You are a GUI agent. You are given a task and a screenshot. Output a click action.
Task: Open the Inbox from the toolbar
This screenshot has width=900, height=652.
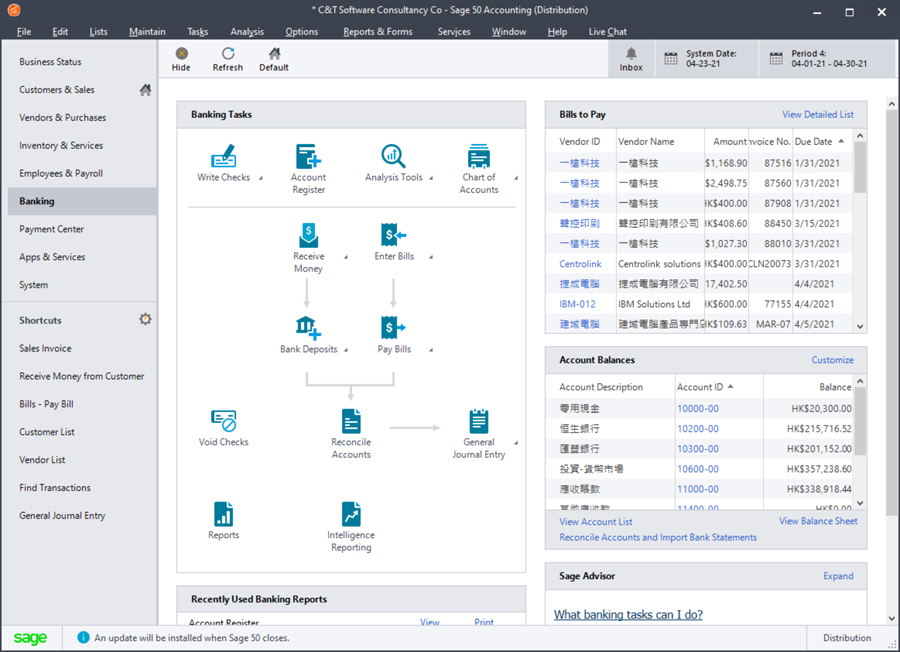(631, 59)
